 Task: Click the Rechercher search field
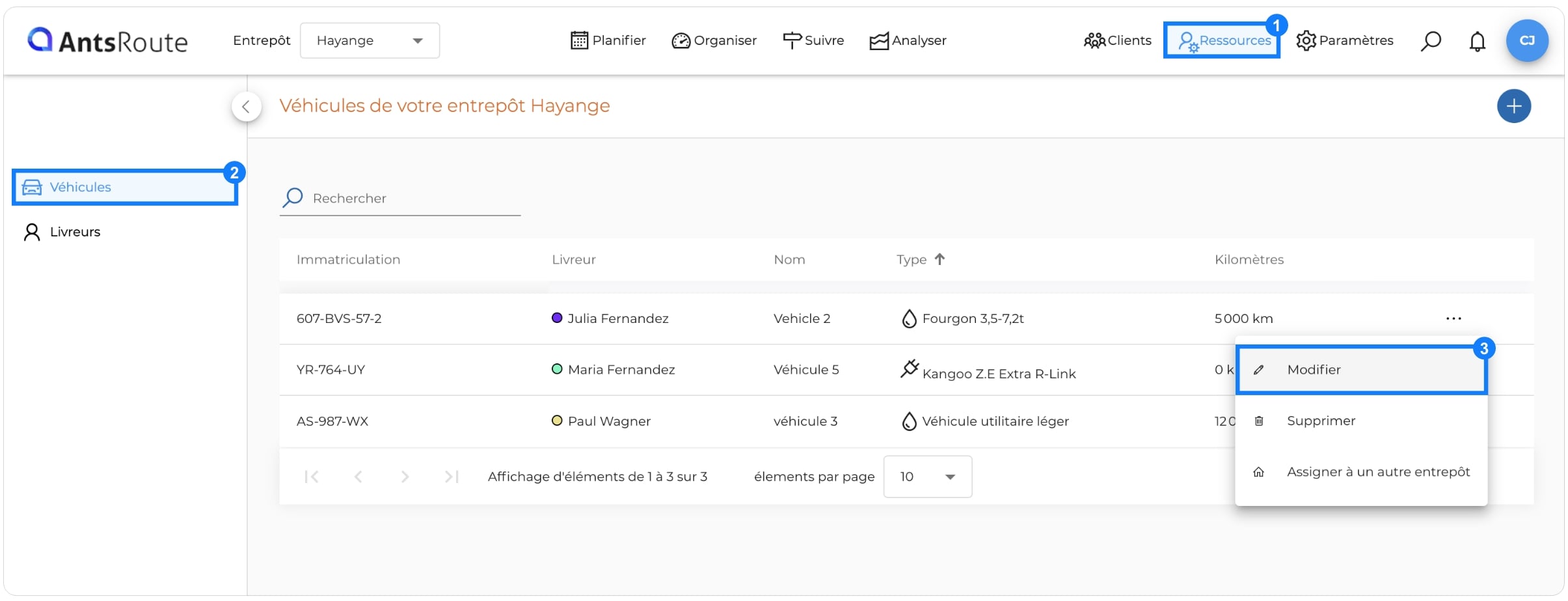click(400, 199)
